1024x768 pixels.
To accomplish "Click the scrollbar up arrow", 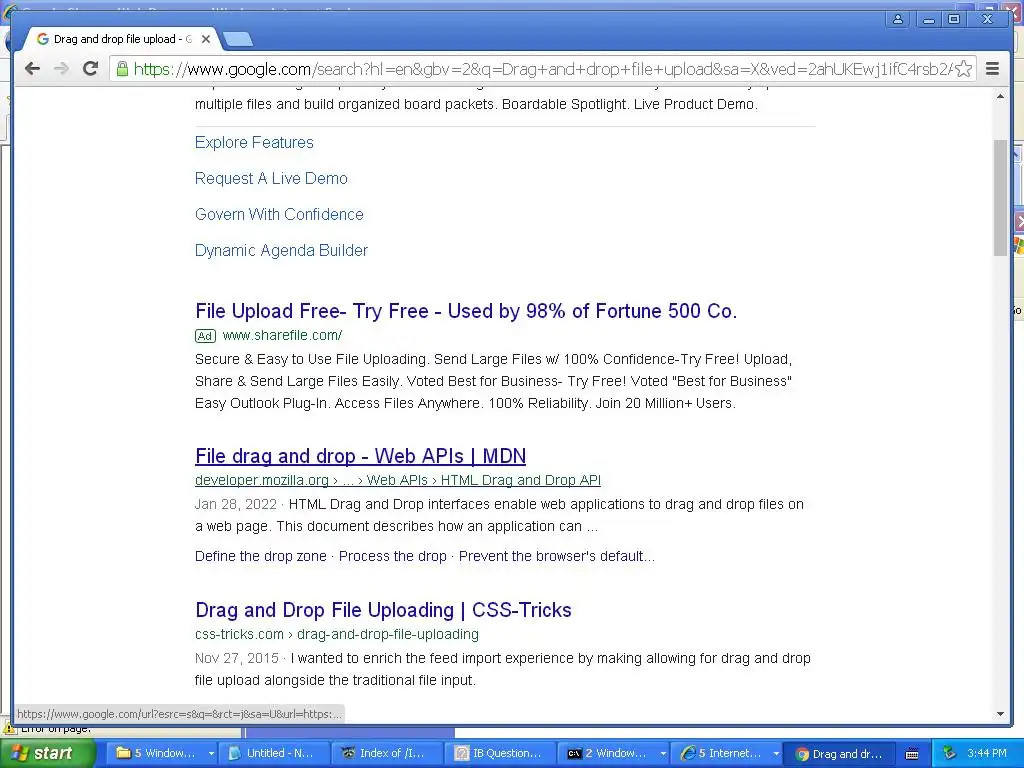I will pos(1000,97).
